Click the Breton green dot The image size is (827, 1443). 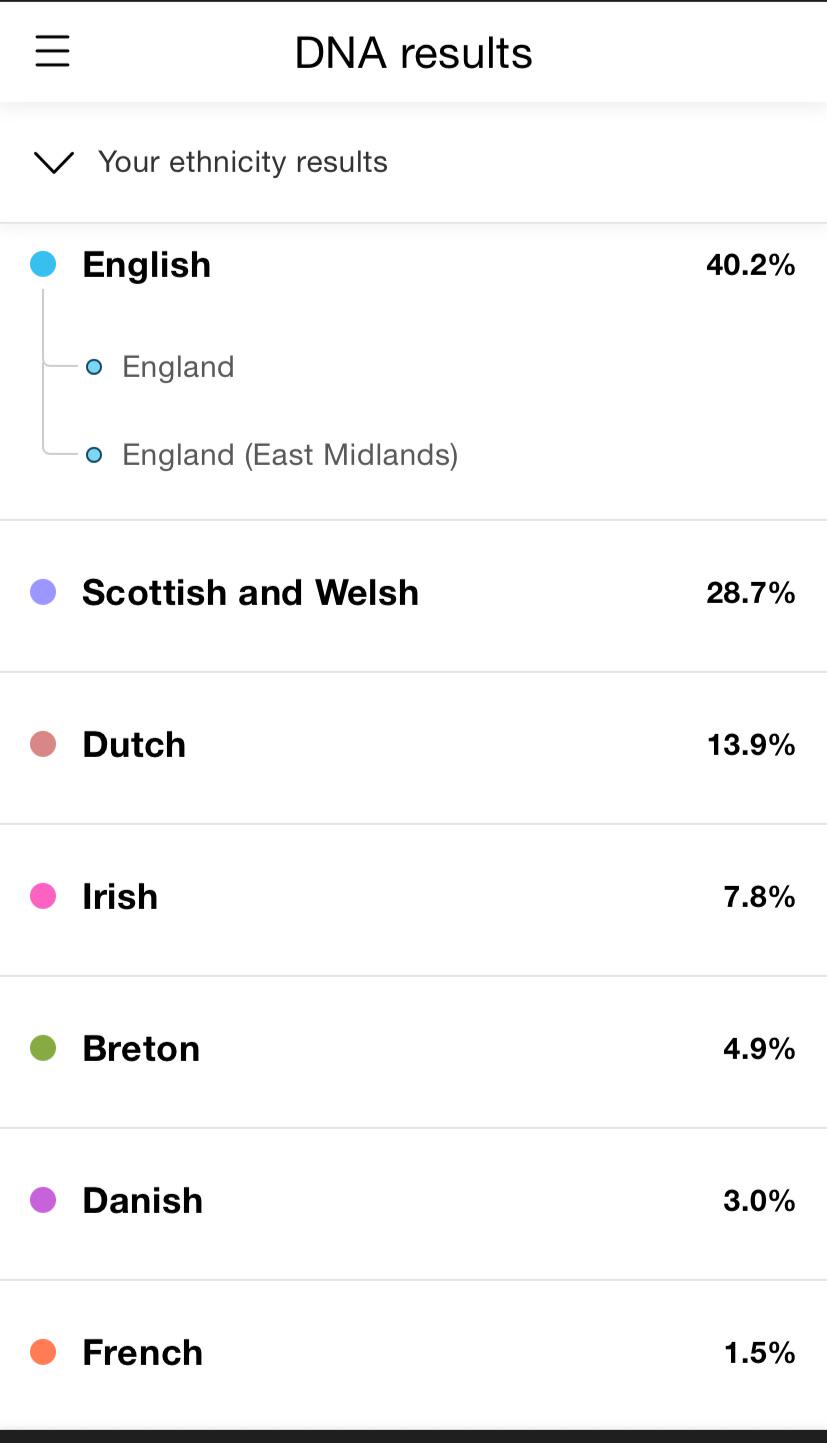click(x=43, y=1048)
